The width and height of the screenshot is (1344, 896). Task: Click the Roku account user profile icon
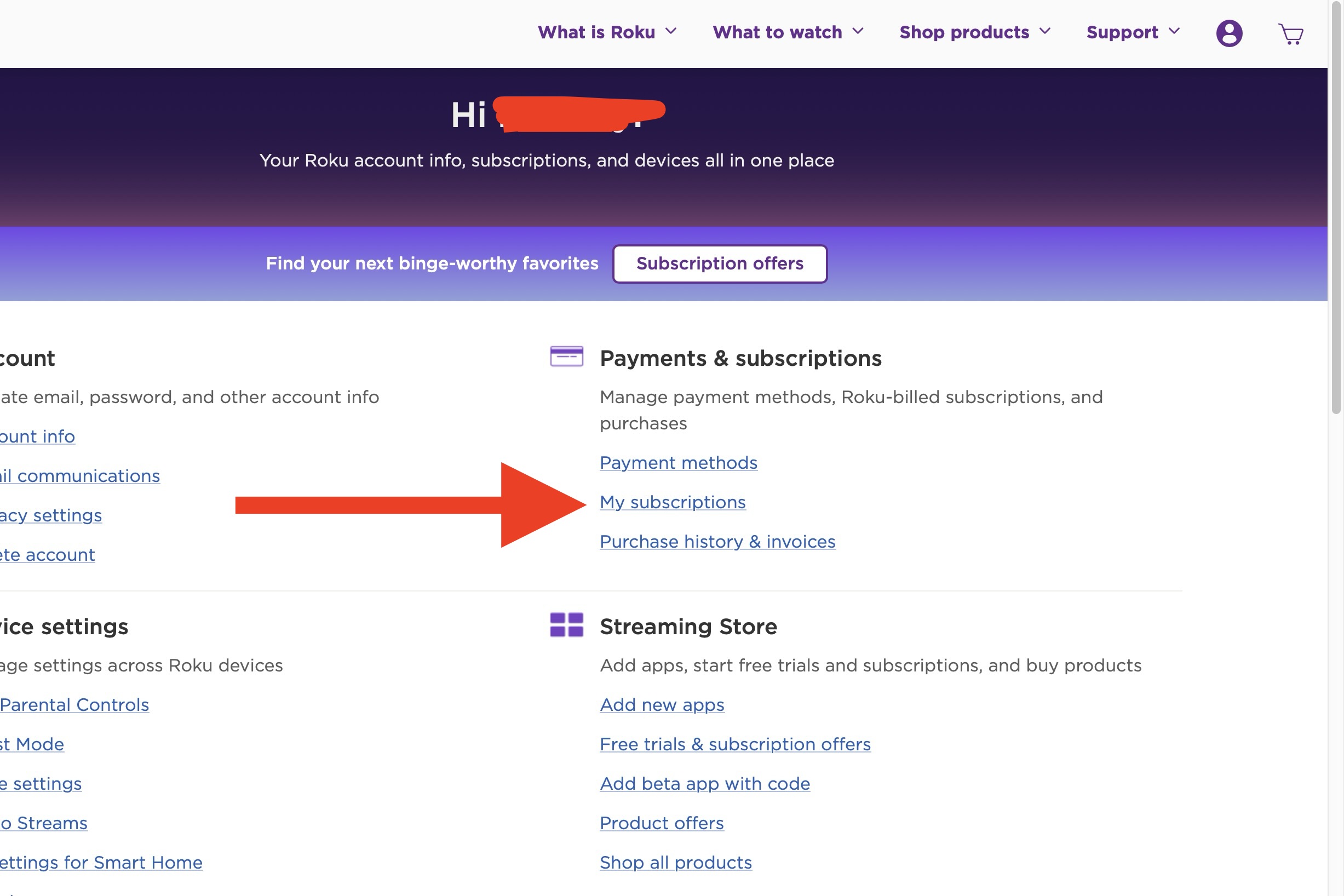[x=1228, y=32]
